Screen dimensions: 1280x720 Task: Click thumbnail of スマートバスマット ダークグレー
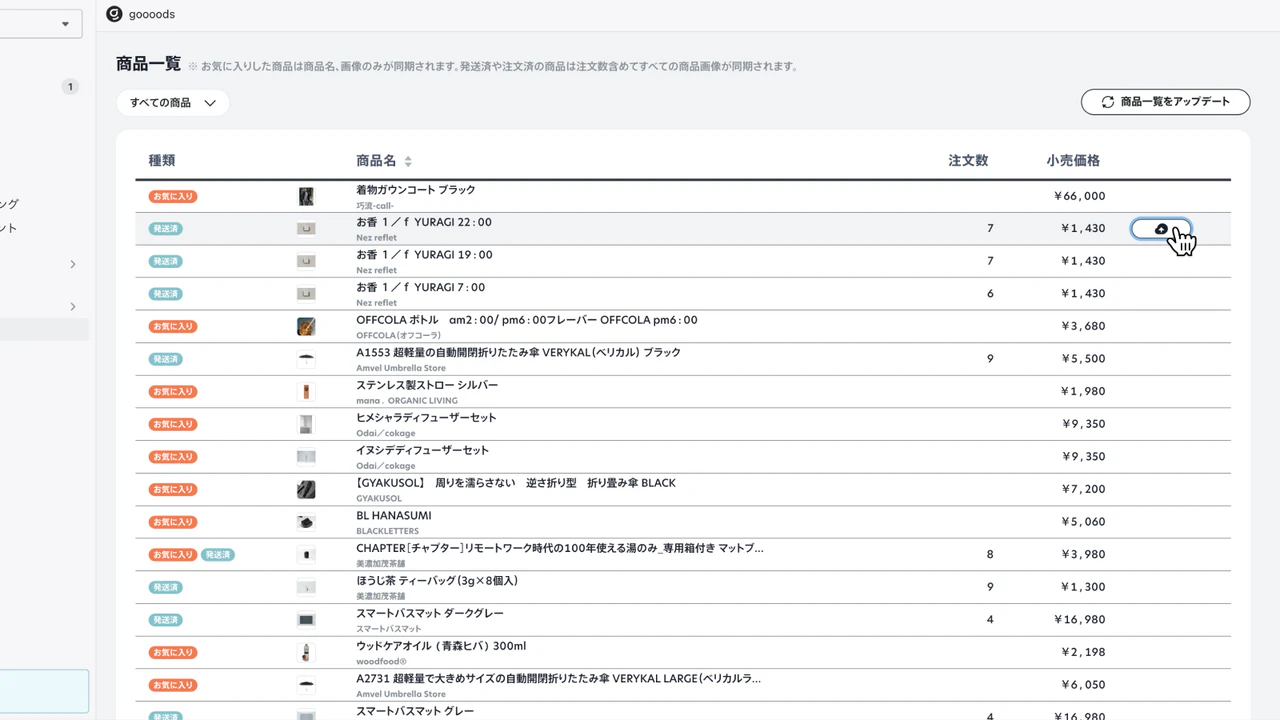306,620
